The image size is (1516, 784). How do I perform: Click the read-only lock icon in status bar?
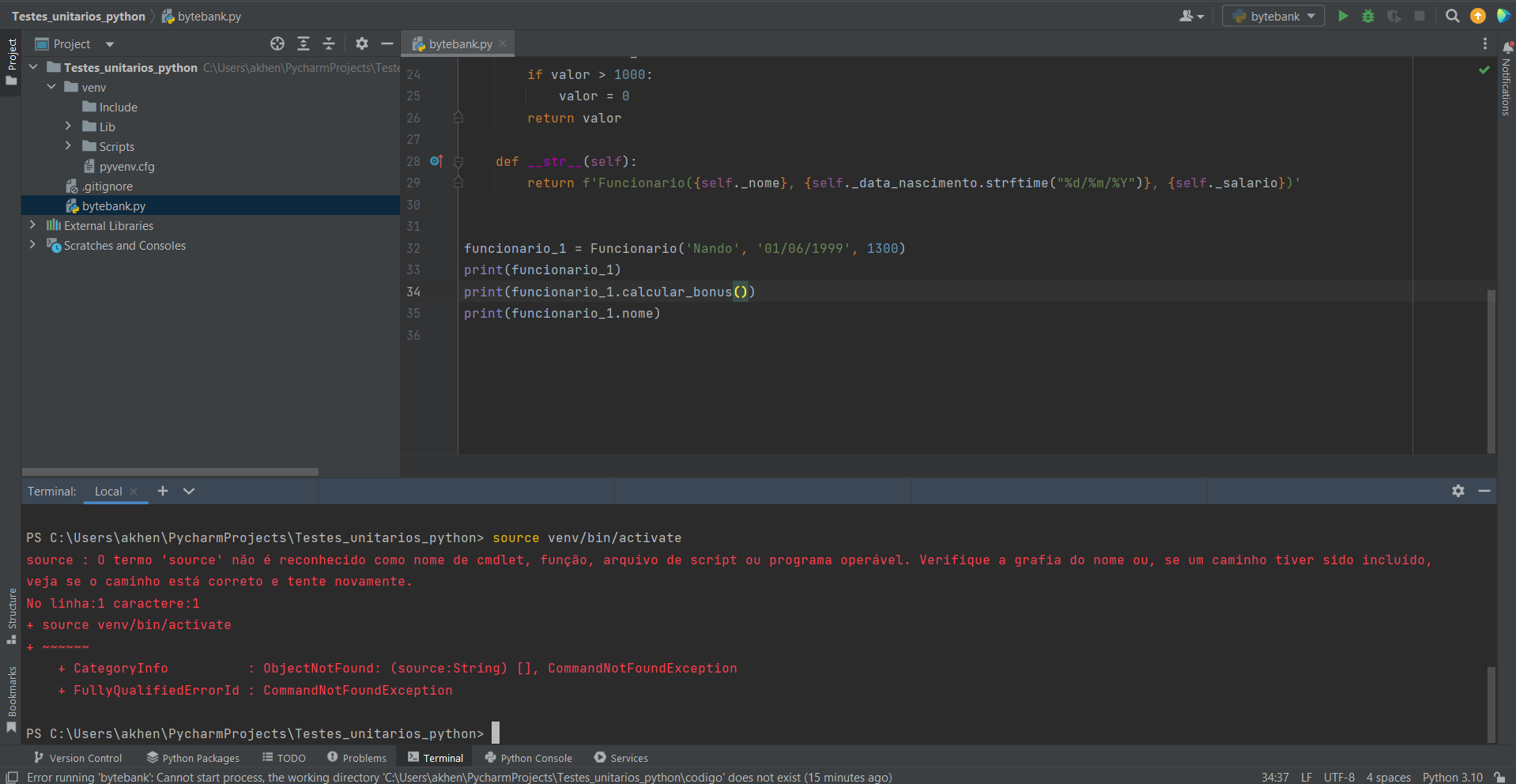1499,777
